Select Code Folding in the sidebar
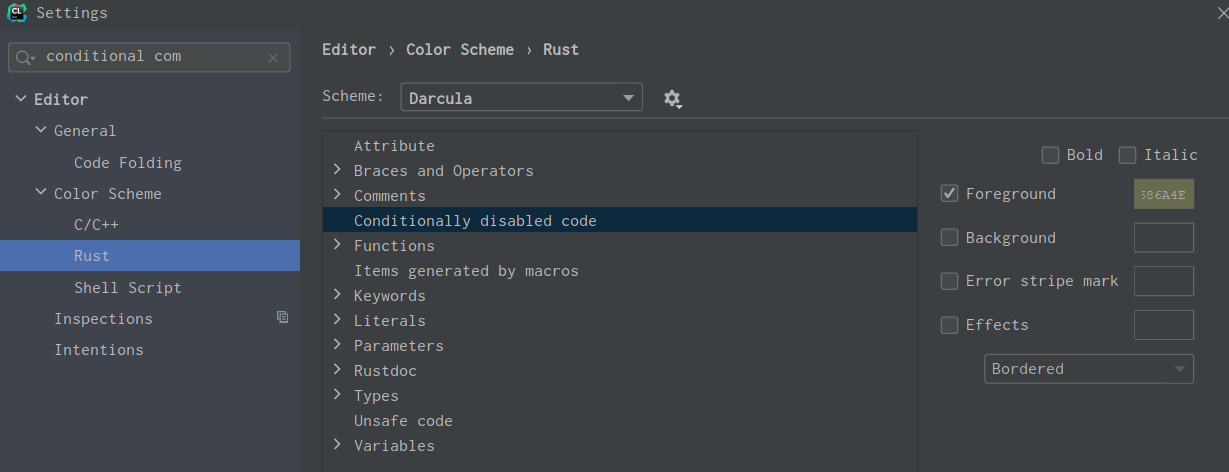Screen dimensions: 1229x472 click(x=128, y=162)
